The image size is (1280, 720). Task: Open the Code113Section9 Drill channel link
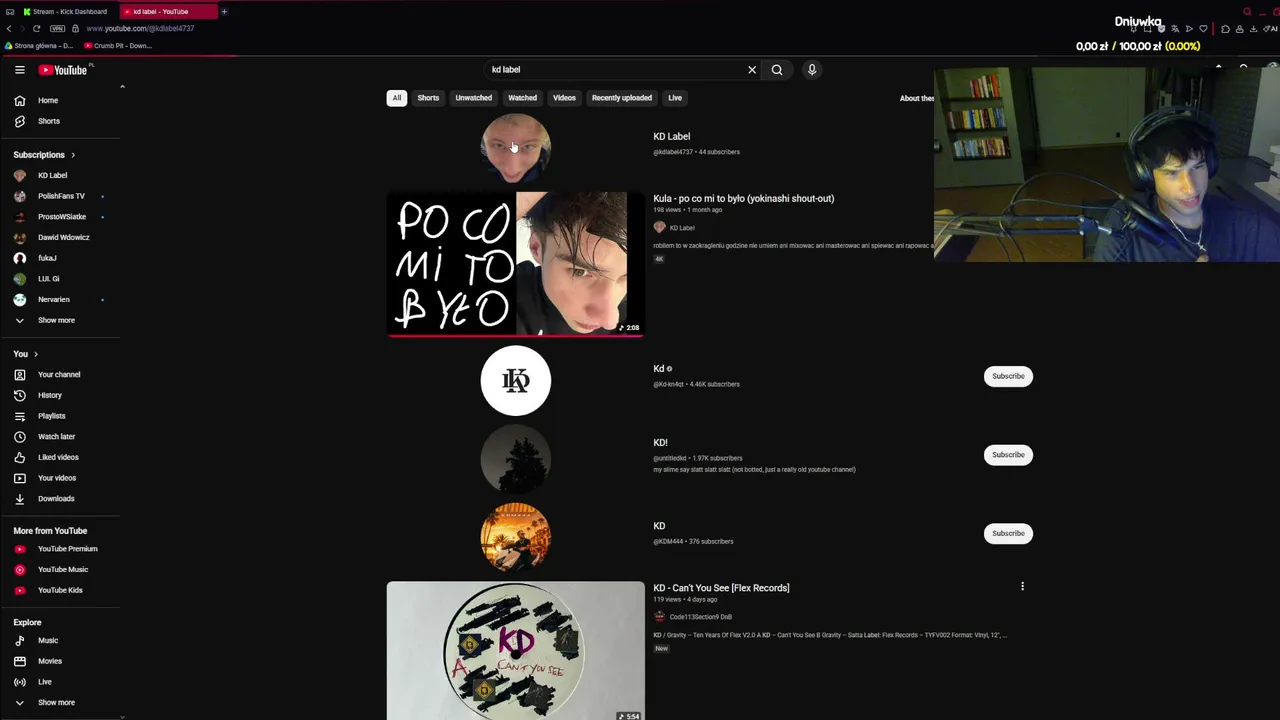pos(700,617)
